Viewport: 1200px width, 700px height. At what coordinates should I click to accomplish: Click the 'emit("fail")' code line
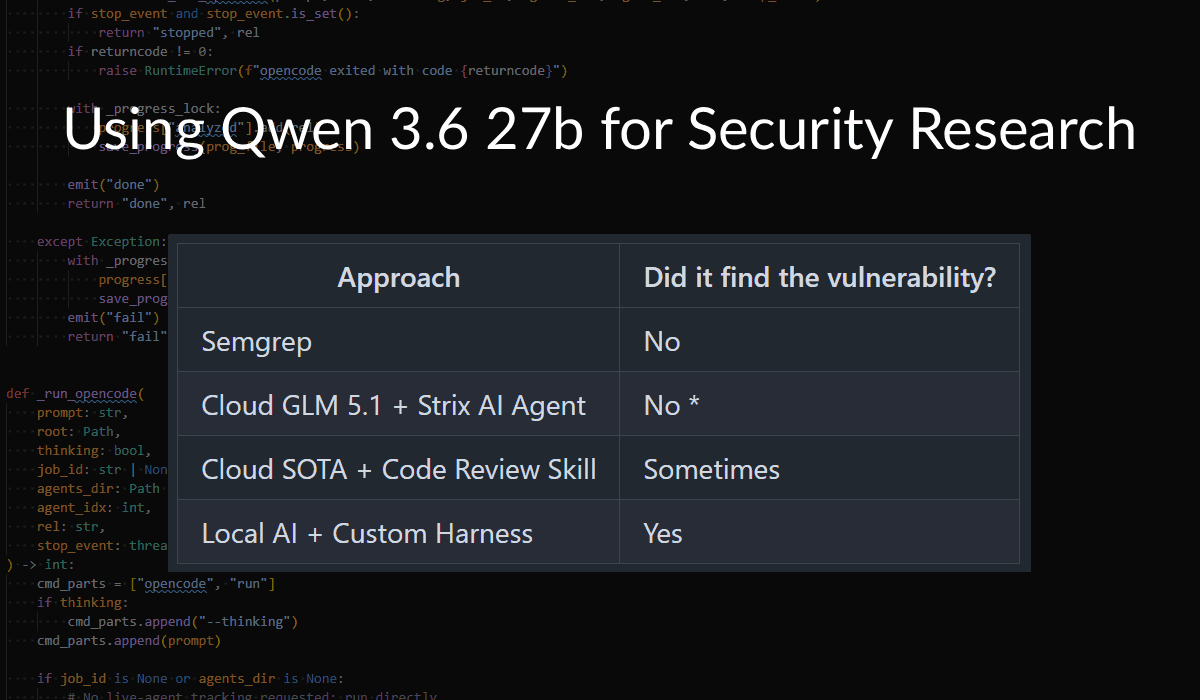113,317
